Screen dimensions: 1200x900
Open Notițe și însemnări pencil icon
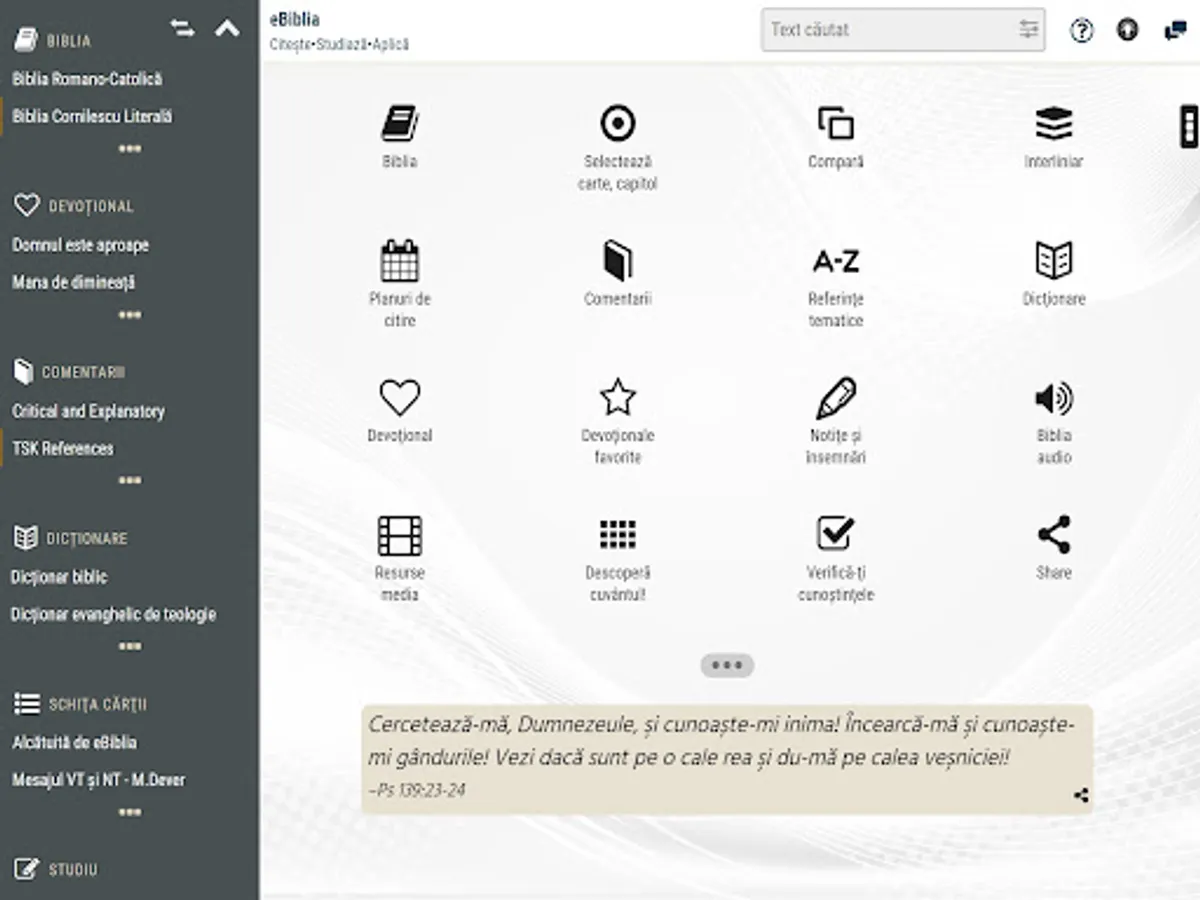(x=836, y=398)
